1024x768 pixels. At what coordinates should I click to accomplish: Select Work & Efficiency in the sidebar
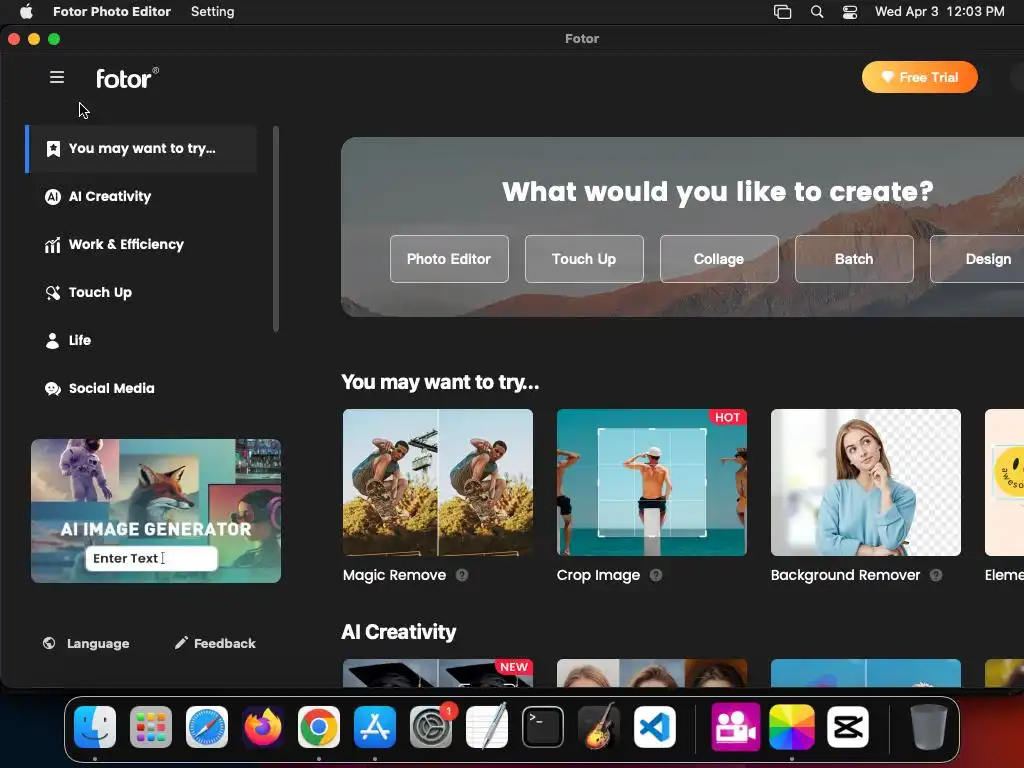coord(142,245)
